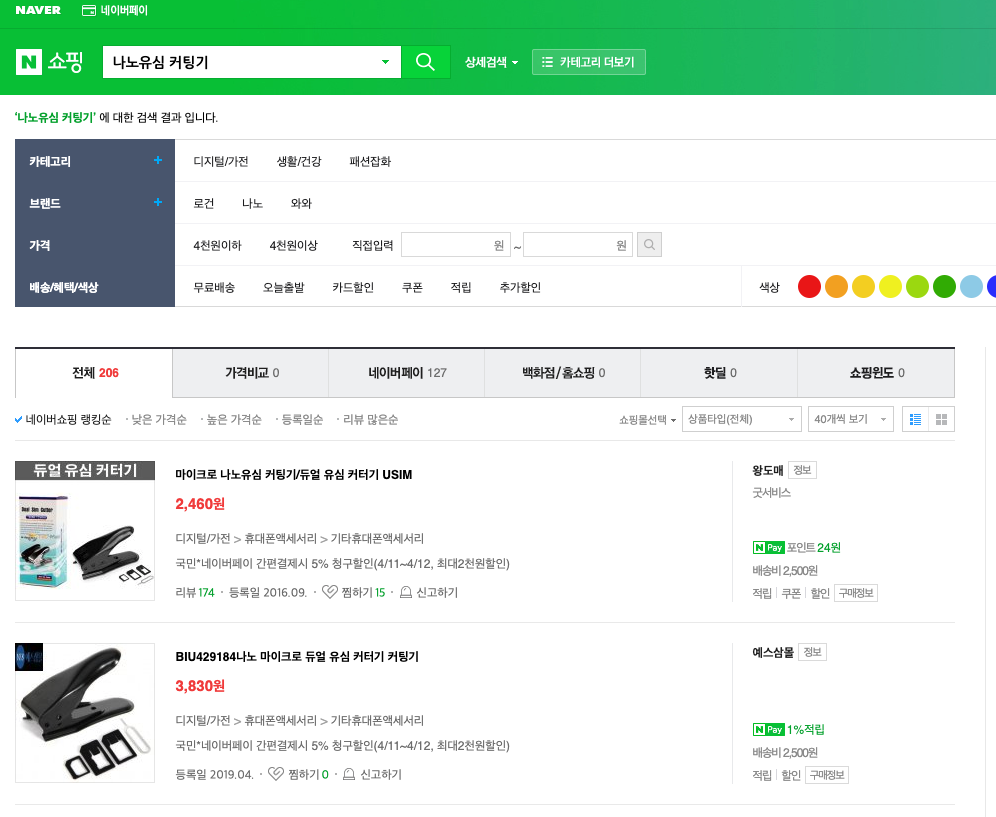Switch to grid view icon
Image resolution: width=996 pixels, height=817 pixels.
coord(941,419)
